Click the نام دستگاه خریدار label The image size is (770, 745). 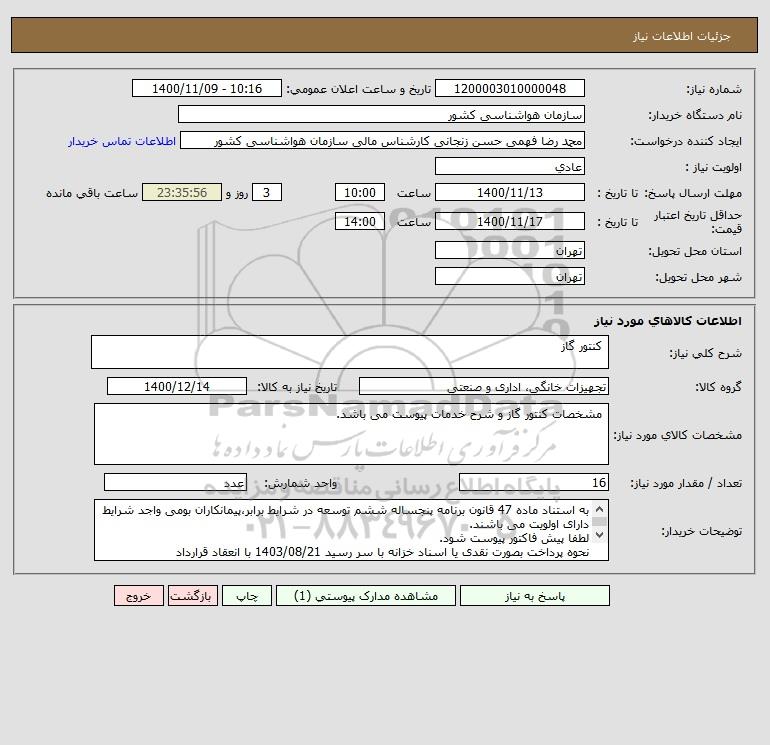coord(695,115)
